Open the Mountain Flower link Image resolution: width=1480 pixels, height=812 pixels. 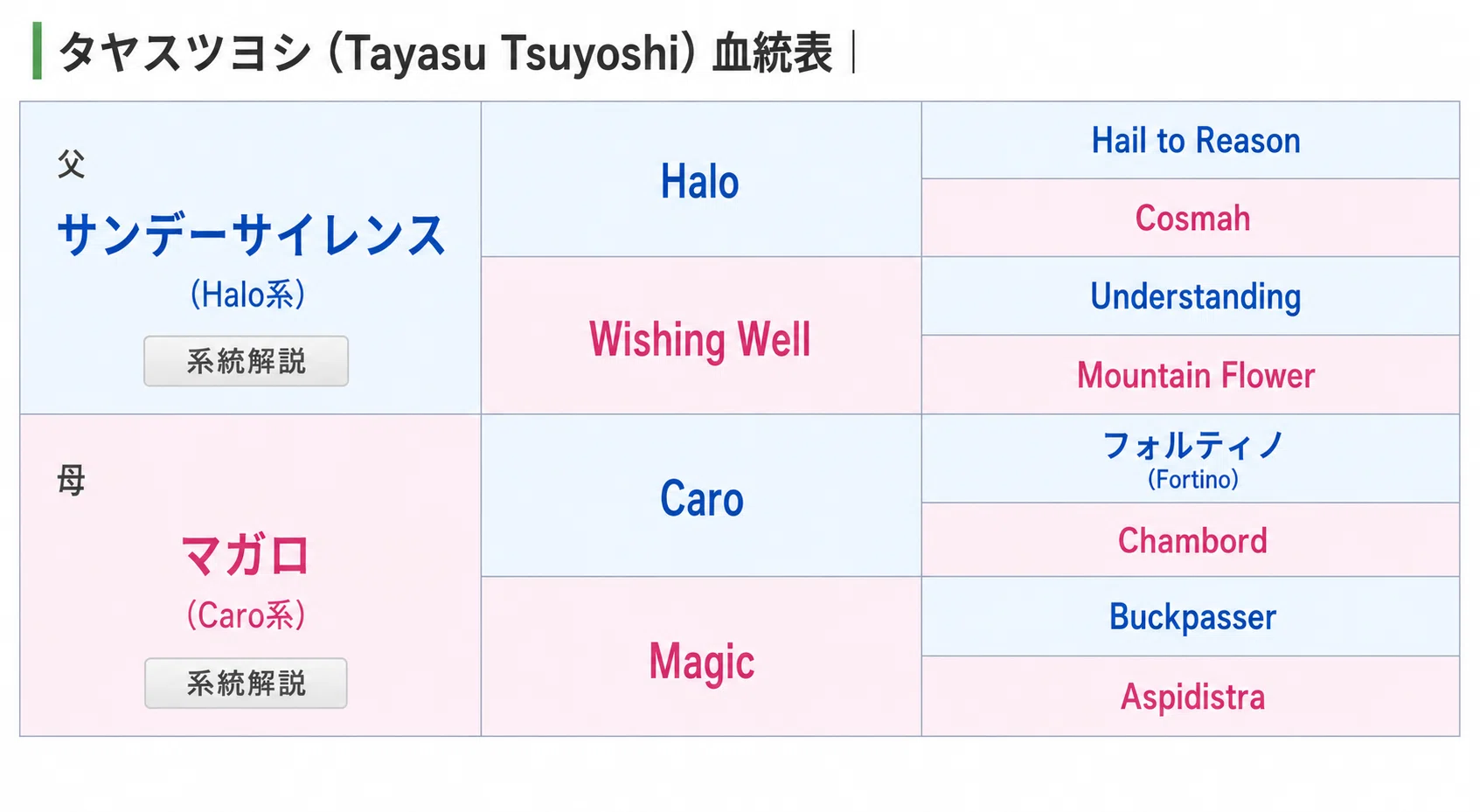click(x=1195, y=376)
